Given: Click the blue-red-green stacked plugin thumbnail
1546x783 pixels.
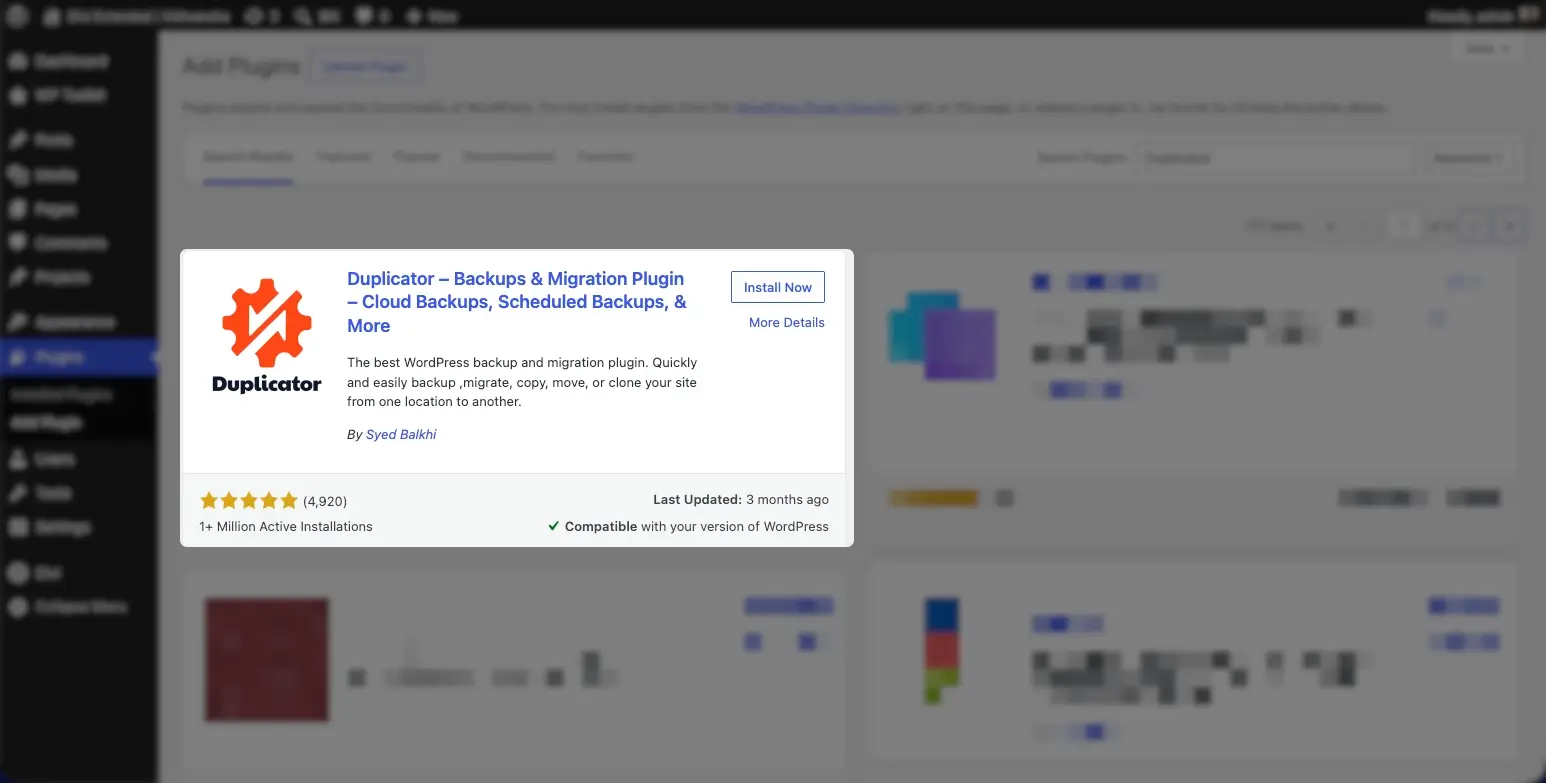Looking at the screenshot, I should coord(941,651).
